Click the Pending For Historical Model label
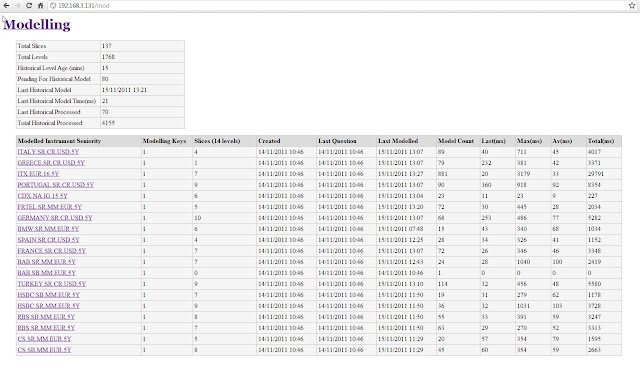The image size is (640, 368). pyautogui.click(x=54, y=79)
